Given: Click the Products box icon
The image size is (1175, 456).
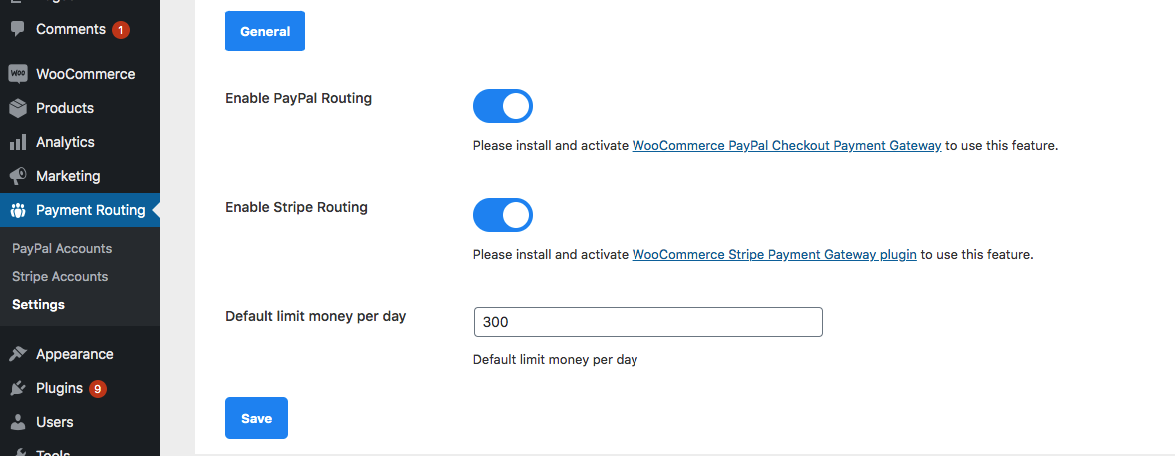Looking at the screenshot, I should [17, 108].
